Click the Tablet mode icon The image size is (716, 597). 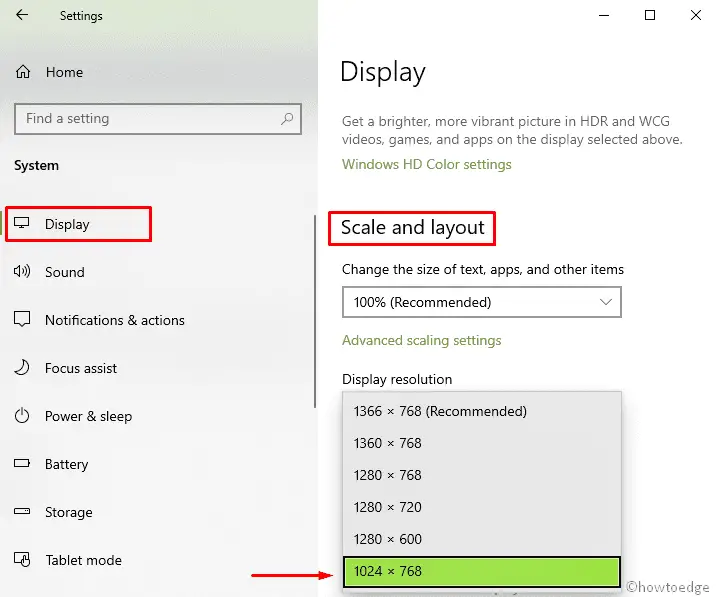(23, 560)
